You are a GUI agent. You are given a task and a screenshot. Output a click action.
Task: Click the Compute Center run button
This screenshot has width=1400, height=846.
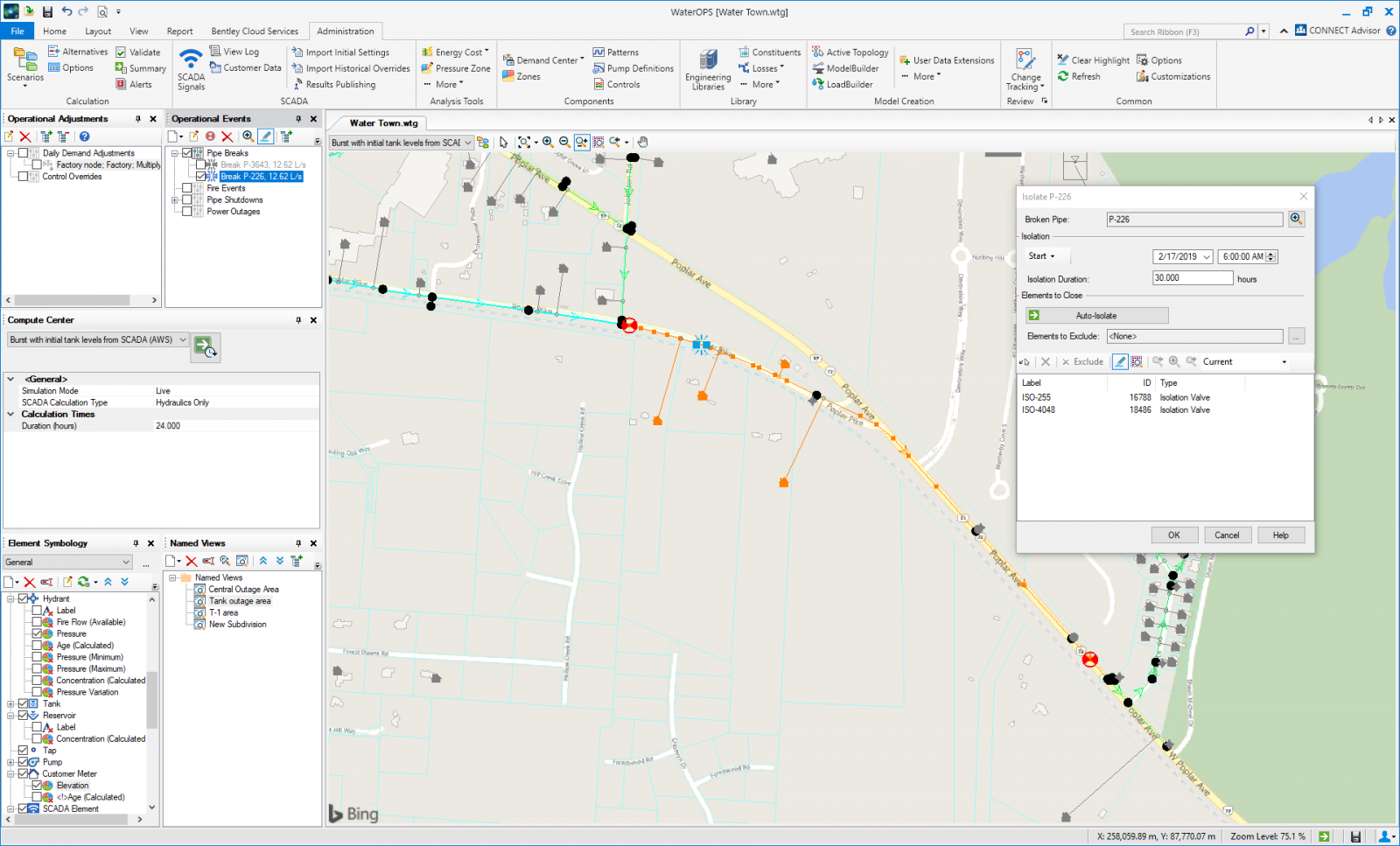point(206,346)
